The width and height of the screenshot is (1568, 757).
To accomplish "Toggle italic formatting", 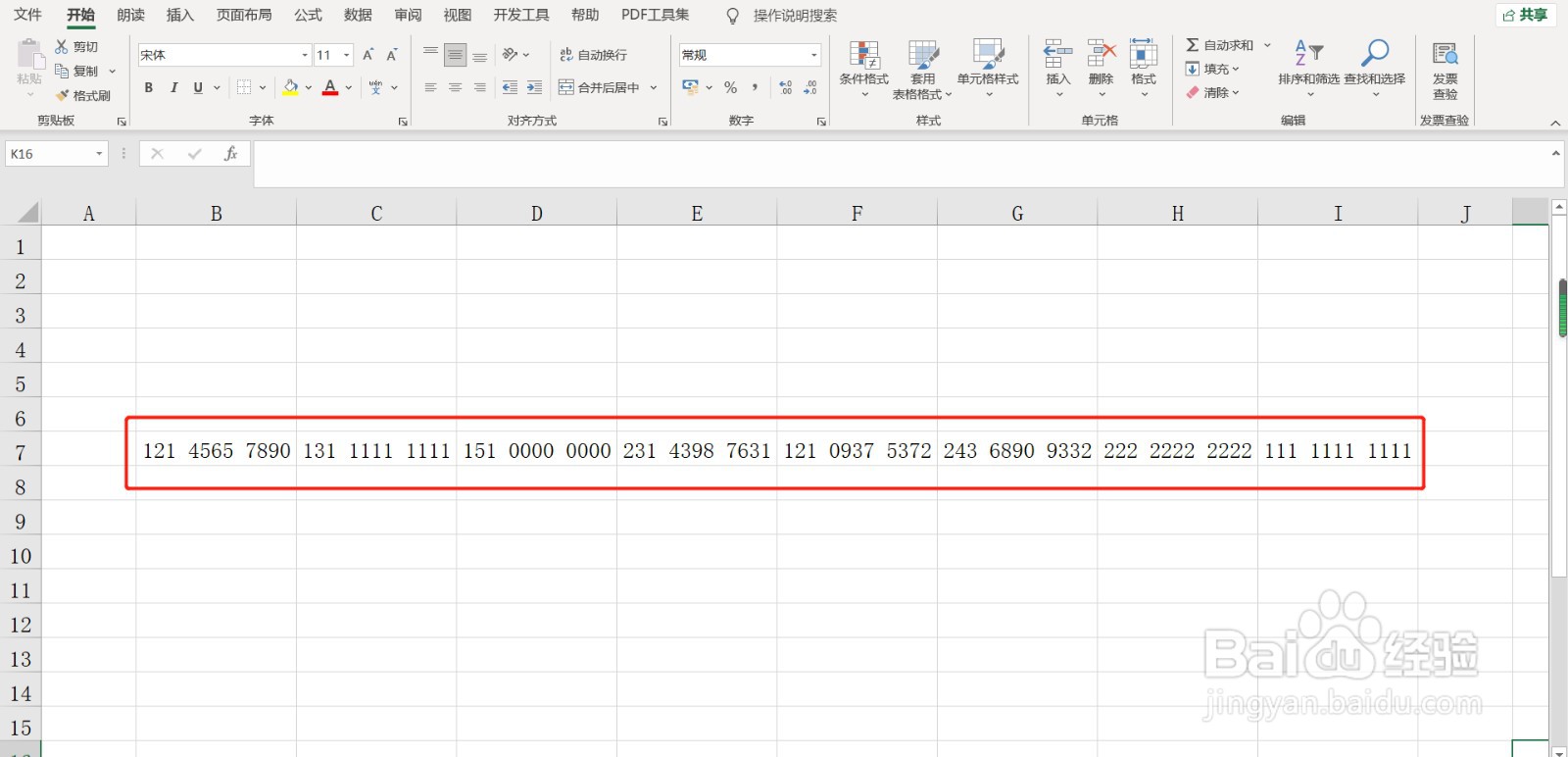I will point(173,87).
